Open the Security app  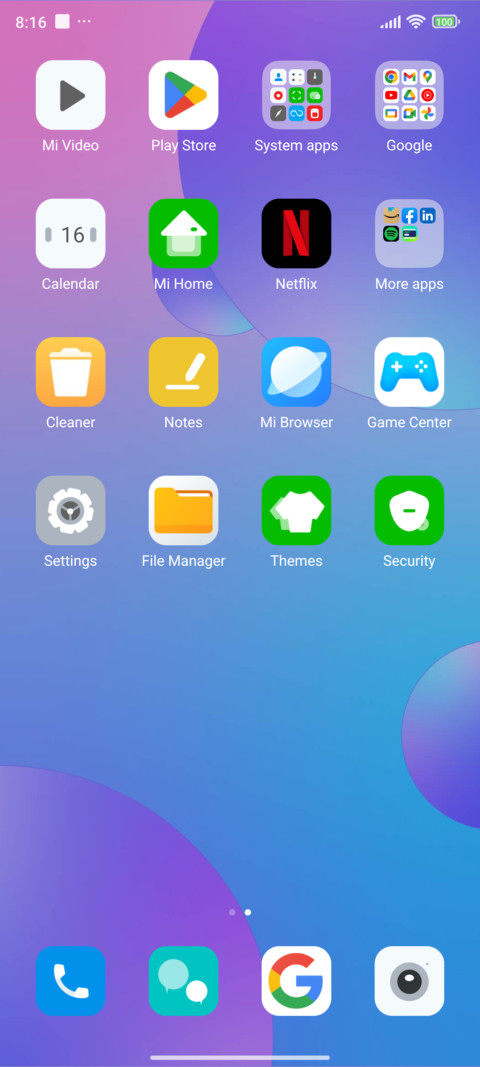(x=409, y=510)
